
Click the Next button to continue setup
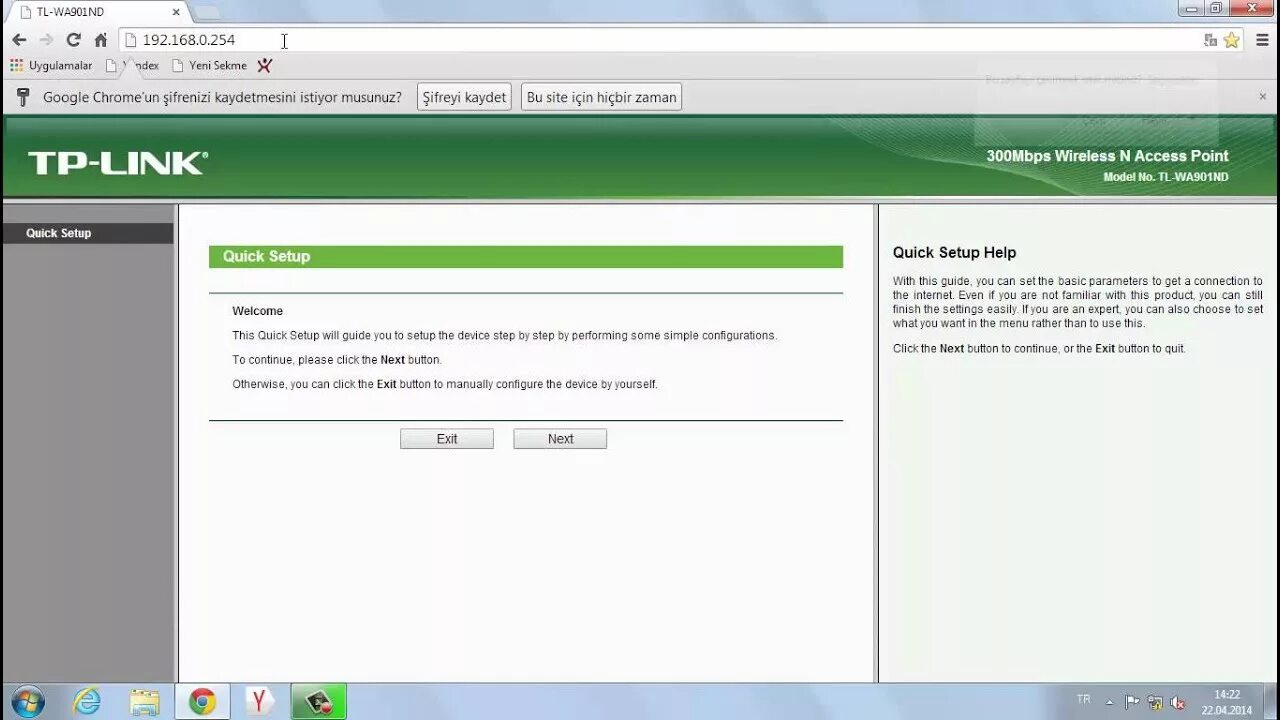(560, 439)
